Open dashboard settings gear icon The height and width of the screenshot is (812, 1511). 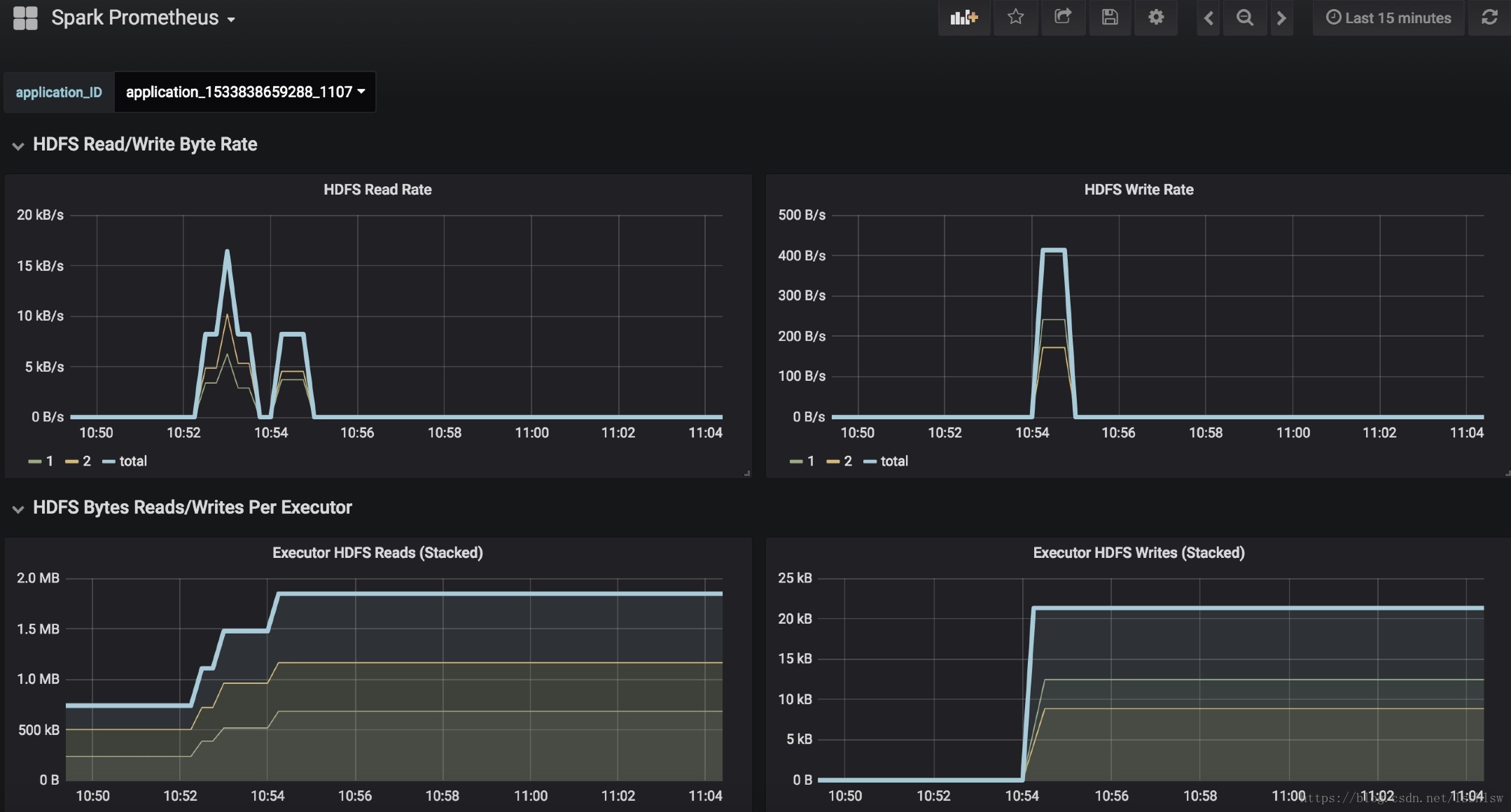1156,17
